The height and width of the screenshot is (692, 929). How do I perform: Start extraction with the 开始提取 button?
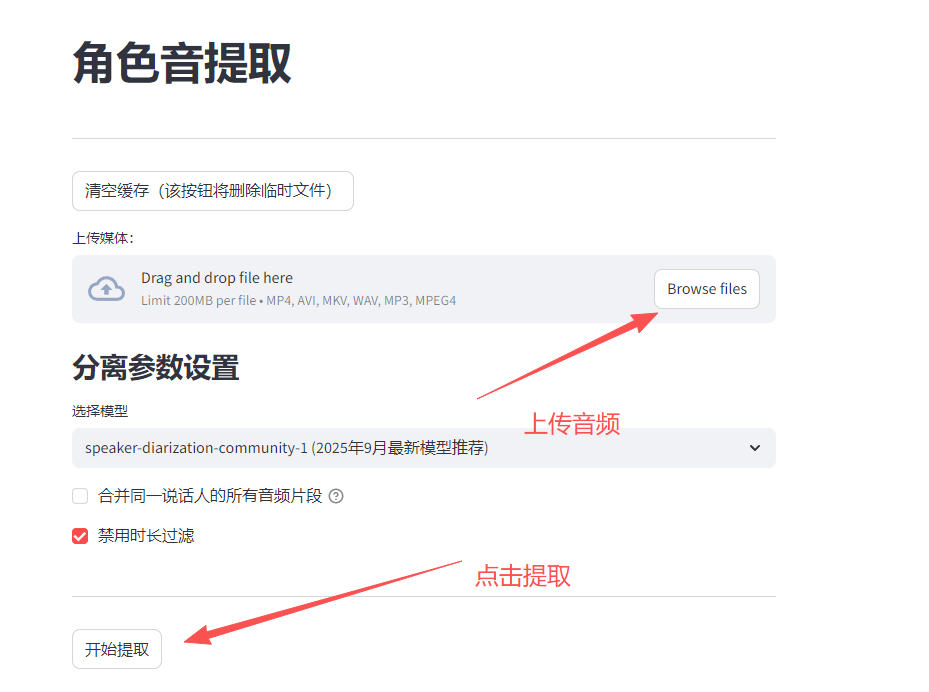click(117, 649)
